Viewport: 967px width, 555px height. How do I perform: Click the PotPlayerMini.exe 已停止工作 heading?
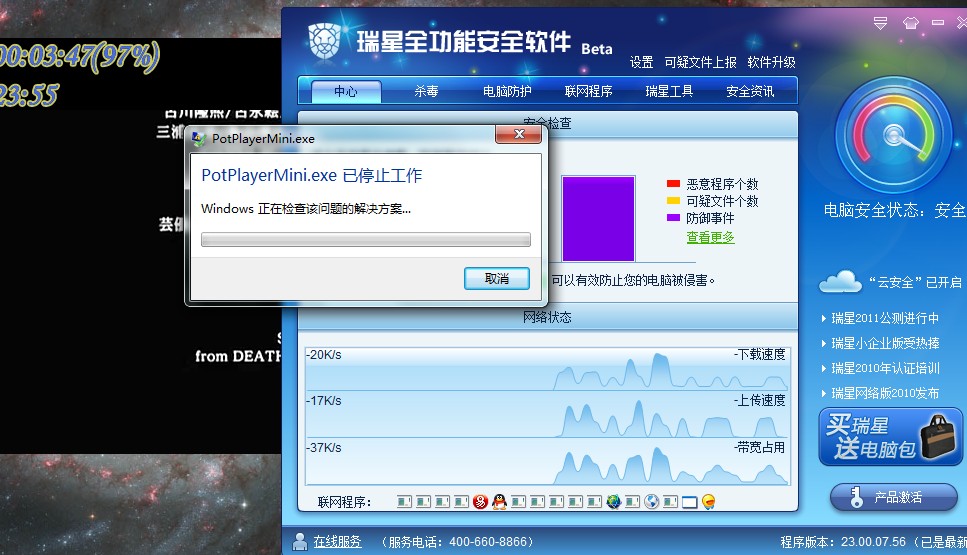click(311, 175)
